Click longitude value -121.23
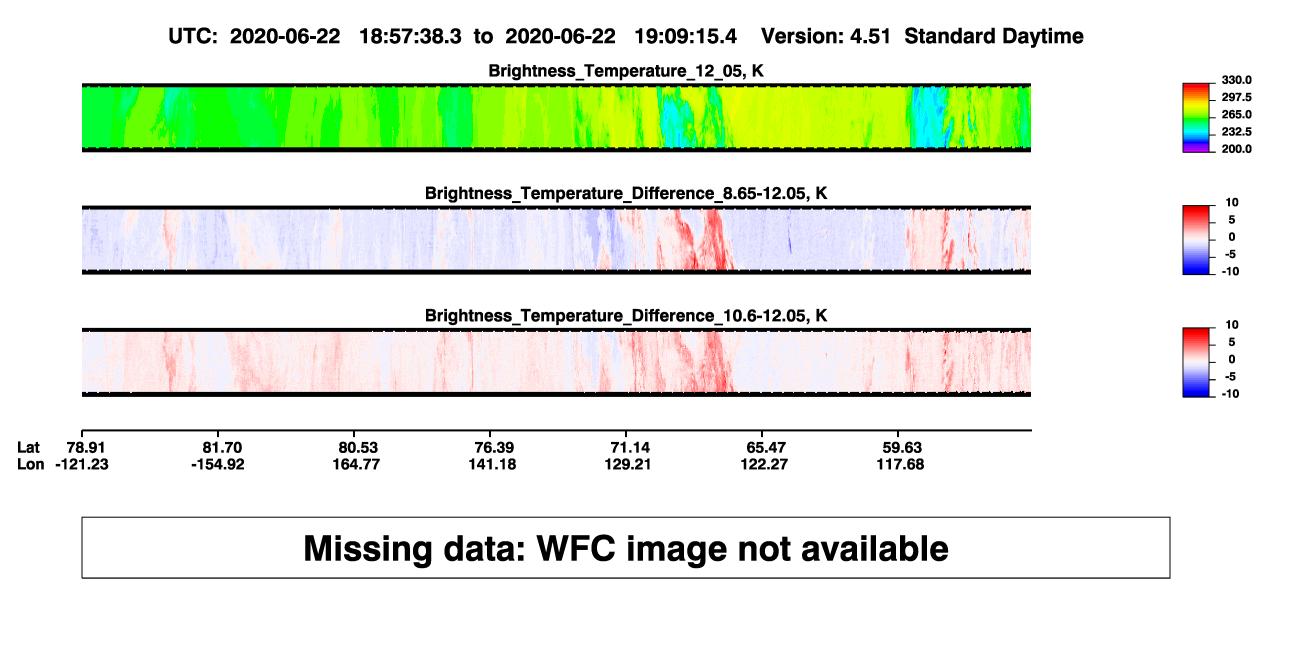1300x667 pixels. 82,465
